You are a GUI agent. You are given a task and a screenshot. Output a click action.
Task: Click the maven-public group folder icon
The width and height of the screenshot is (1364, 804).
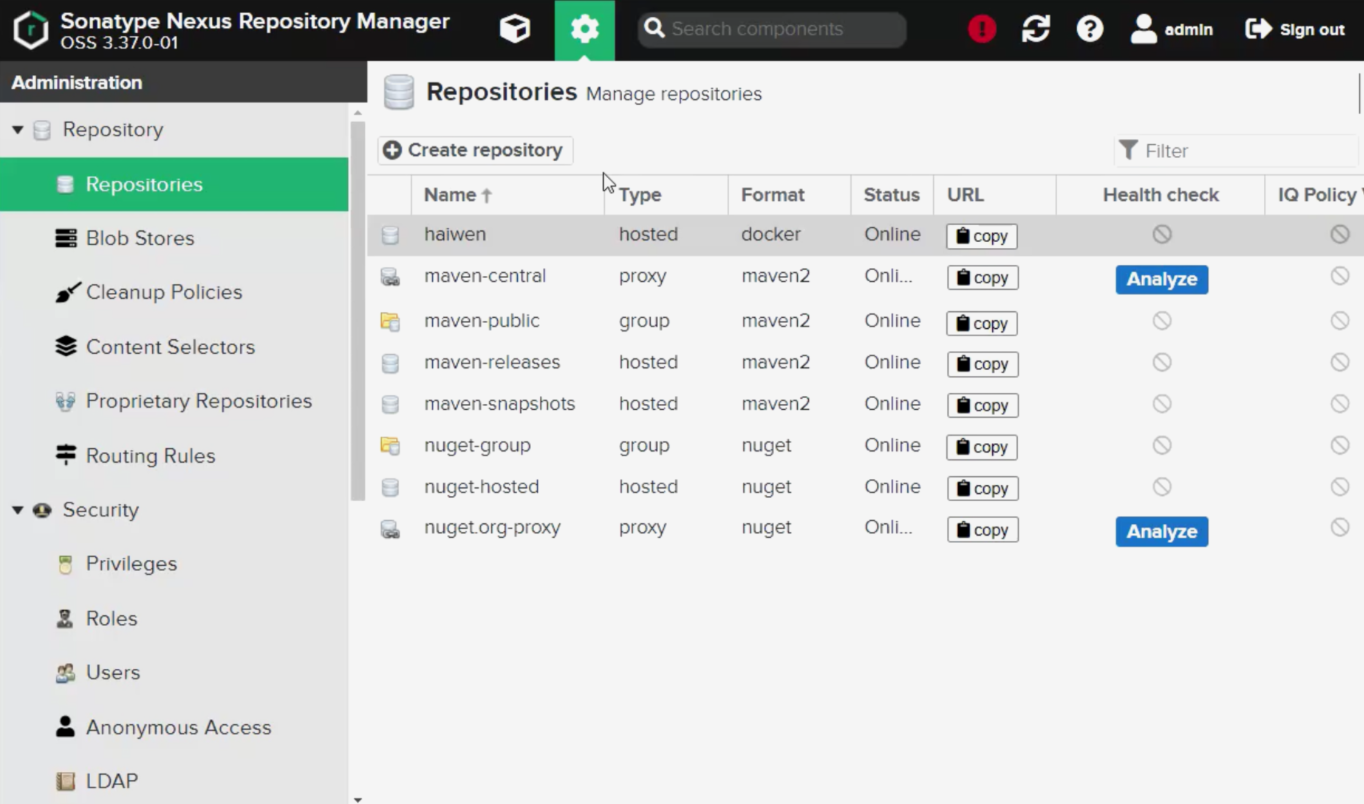390,322
